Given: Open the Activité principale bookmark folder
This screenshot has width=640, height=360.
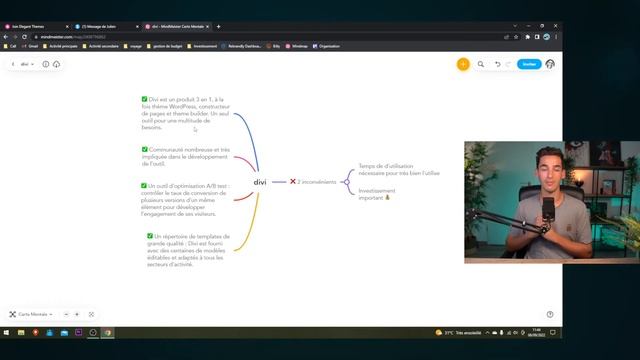Looking at the screenshot, I should click(60, 46).
